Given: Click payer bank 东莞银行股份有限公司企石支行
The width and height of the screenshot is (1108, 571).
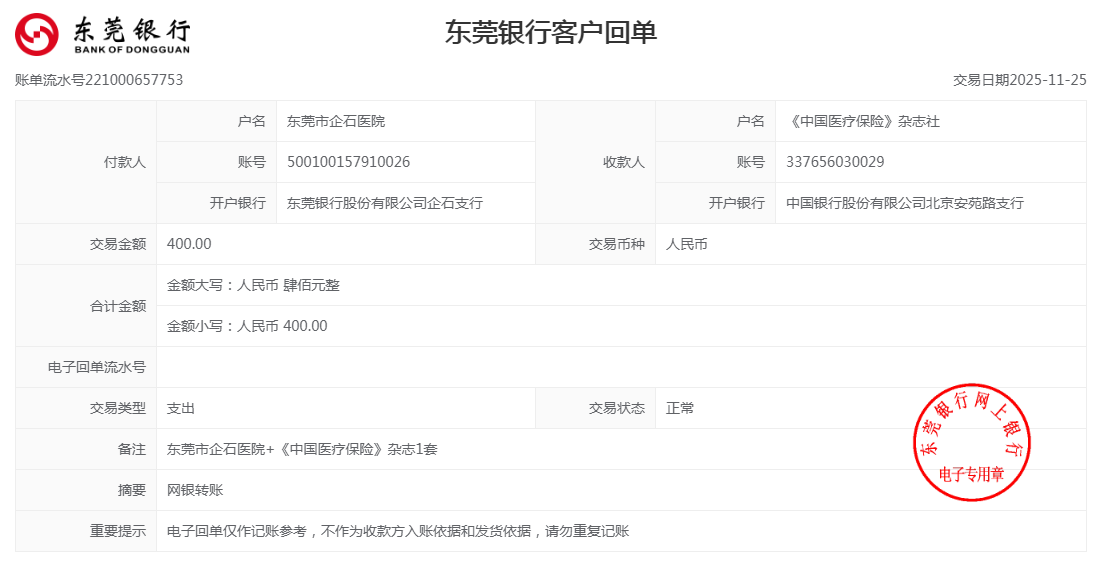Looking at the screenshot, I should [385, 203].
